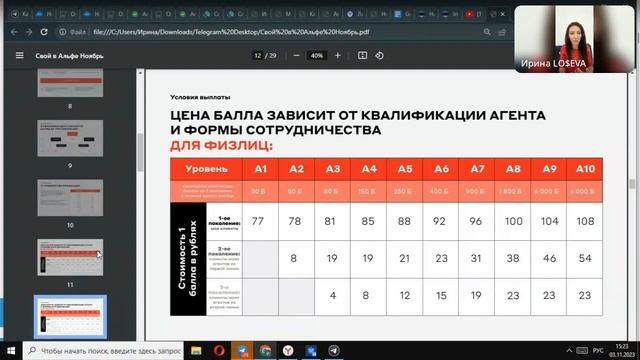Click the 'ДЛЯ ФИЗЛИЦ:' red heading
Image resolution: width=640 pixels, height=360 pixels.
221,145
